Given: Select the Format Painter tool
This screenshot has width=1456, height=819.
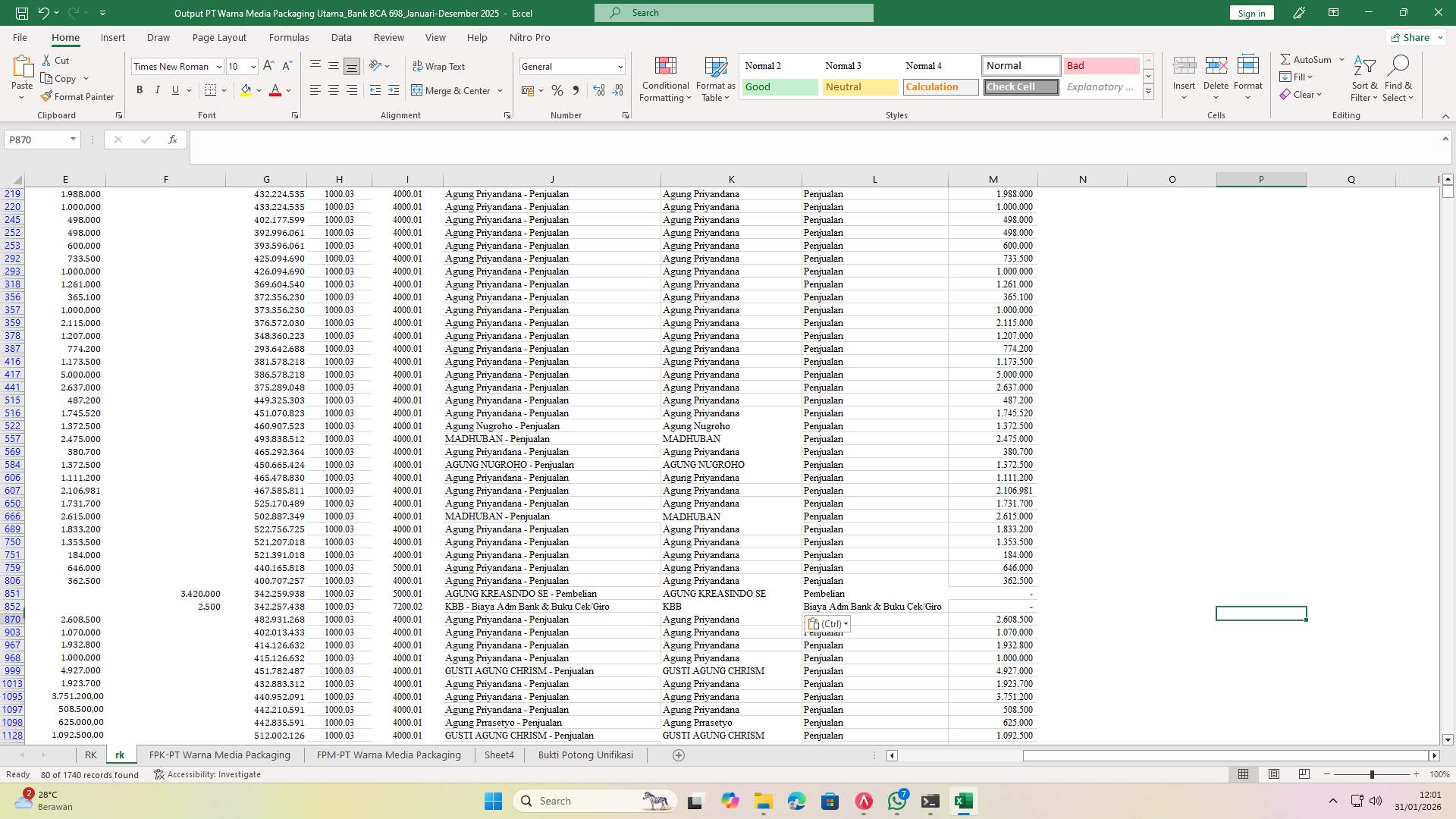Looking at the screenshot, I should [x=78, y=96].
